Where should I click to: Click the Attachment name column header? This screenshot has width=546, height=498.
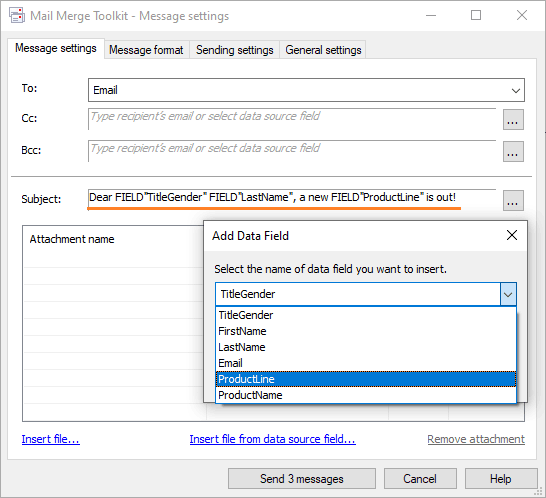pyautogui.click(x=72, y=239)
